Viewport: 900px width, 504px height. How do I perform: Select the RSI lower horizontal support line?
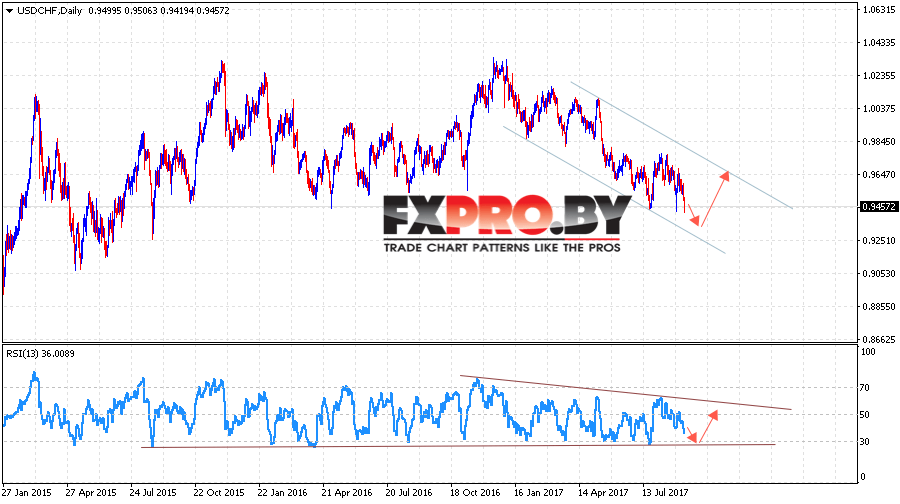coord(458,445)
